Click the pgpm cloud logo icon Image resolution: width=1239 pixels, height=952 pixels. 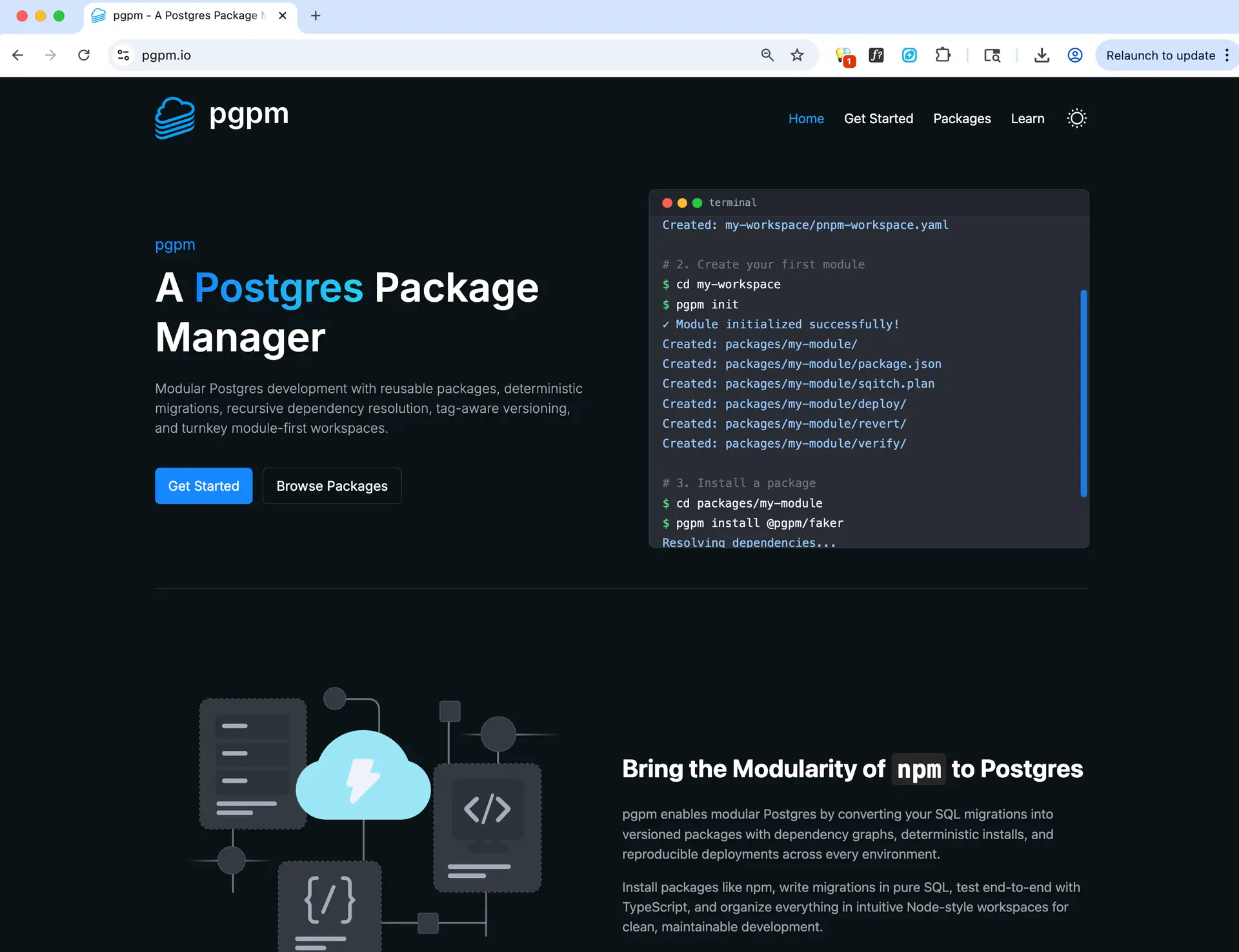[175, 118]
